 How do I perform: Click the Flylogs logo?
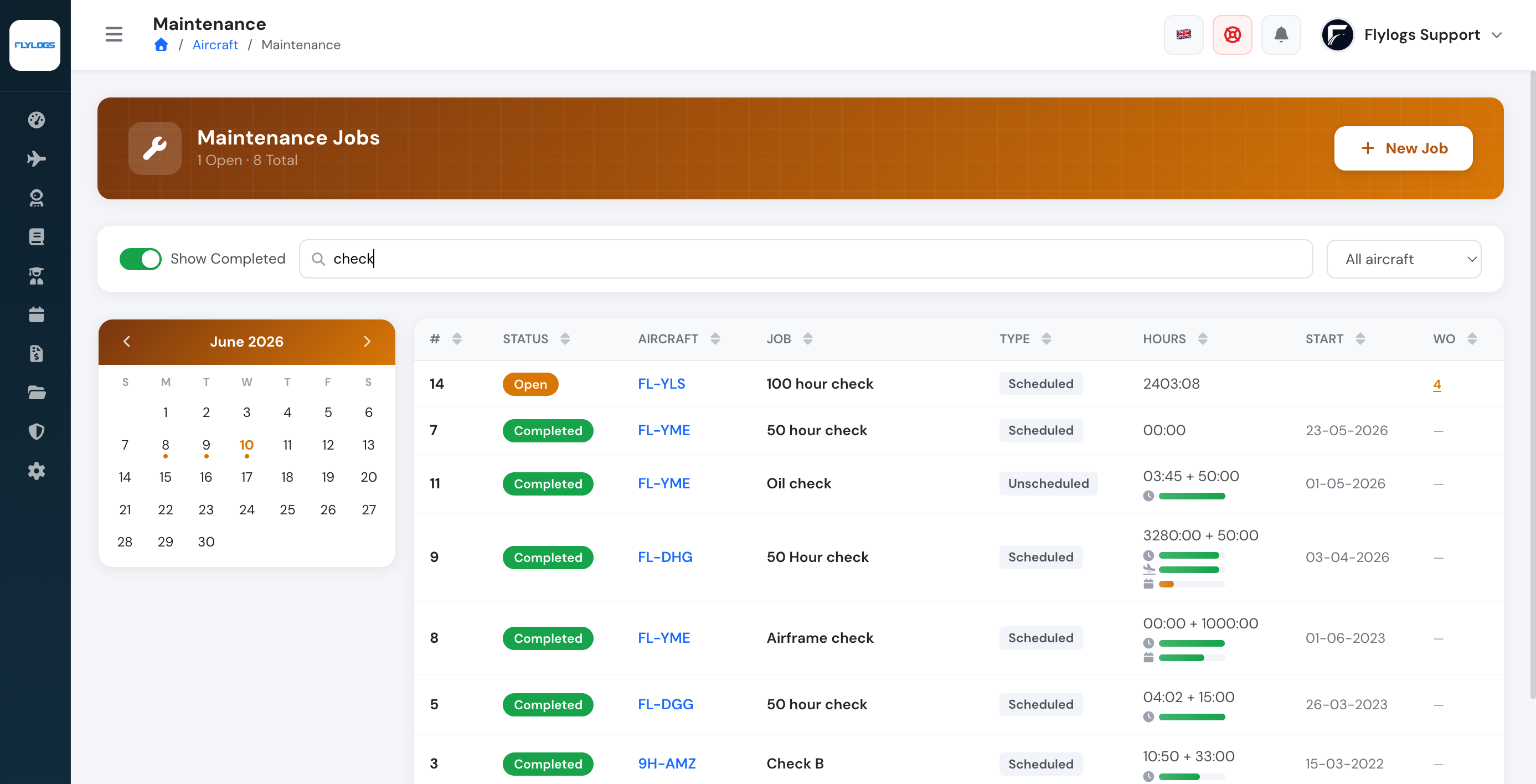click(34, 45)
